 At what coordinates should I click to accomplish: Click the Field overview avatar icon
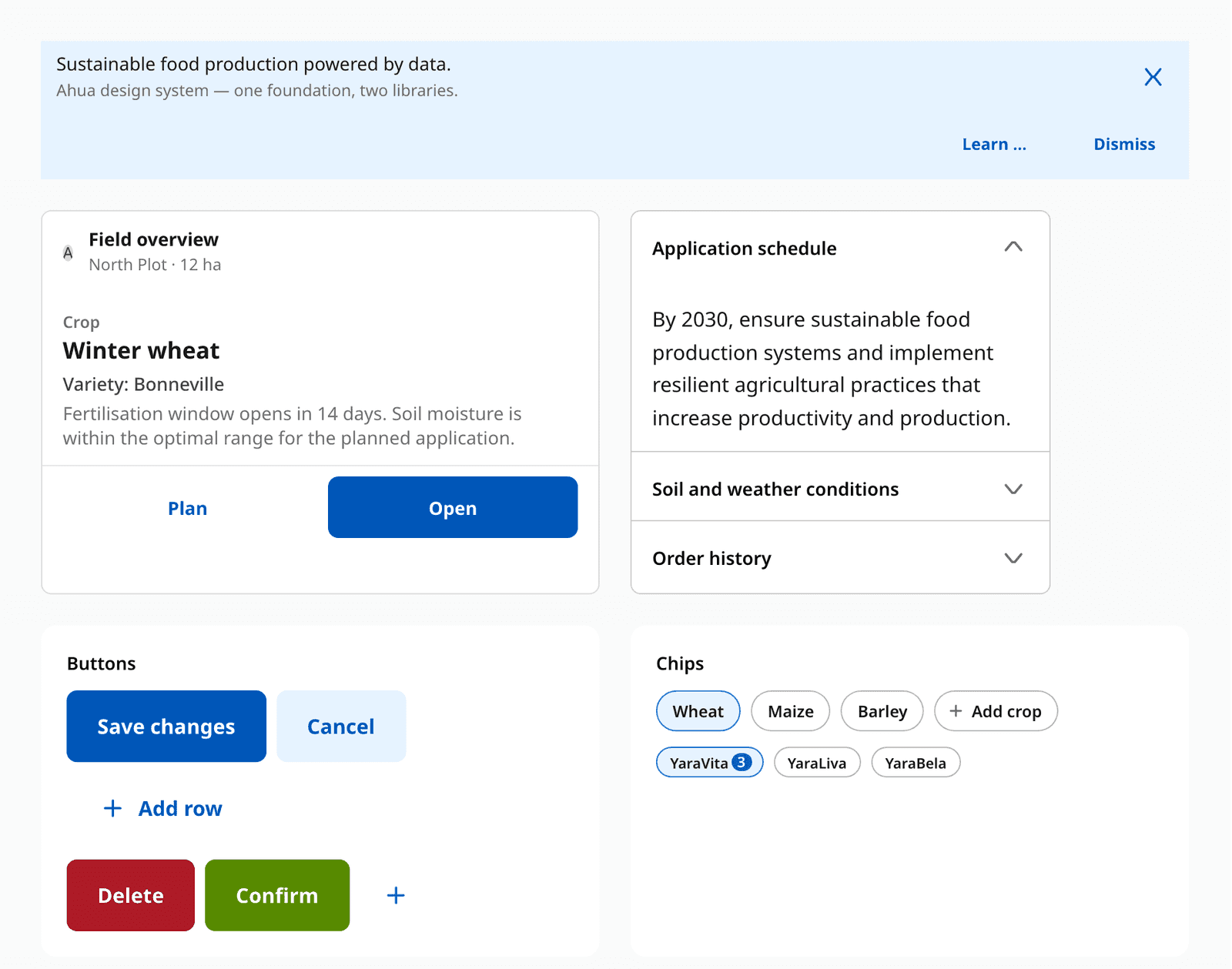[68, 252]
